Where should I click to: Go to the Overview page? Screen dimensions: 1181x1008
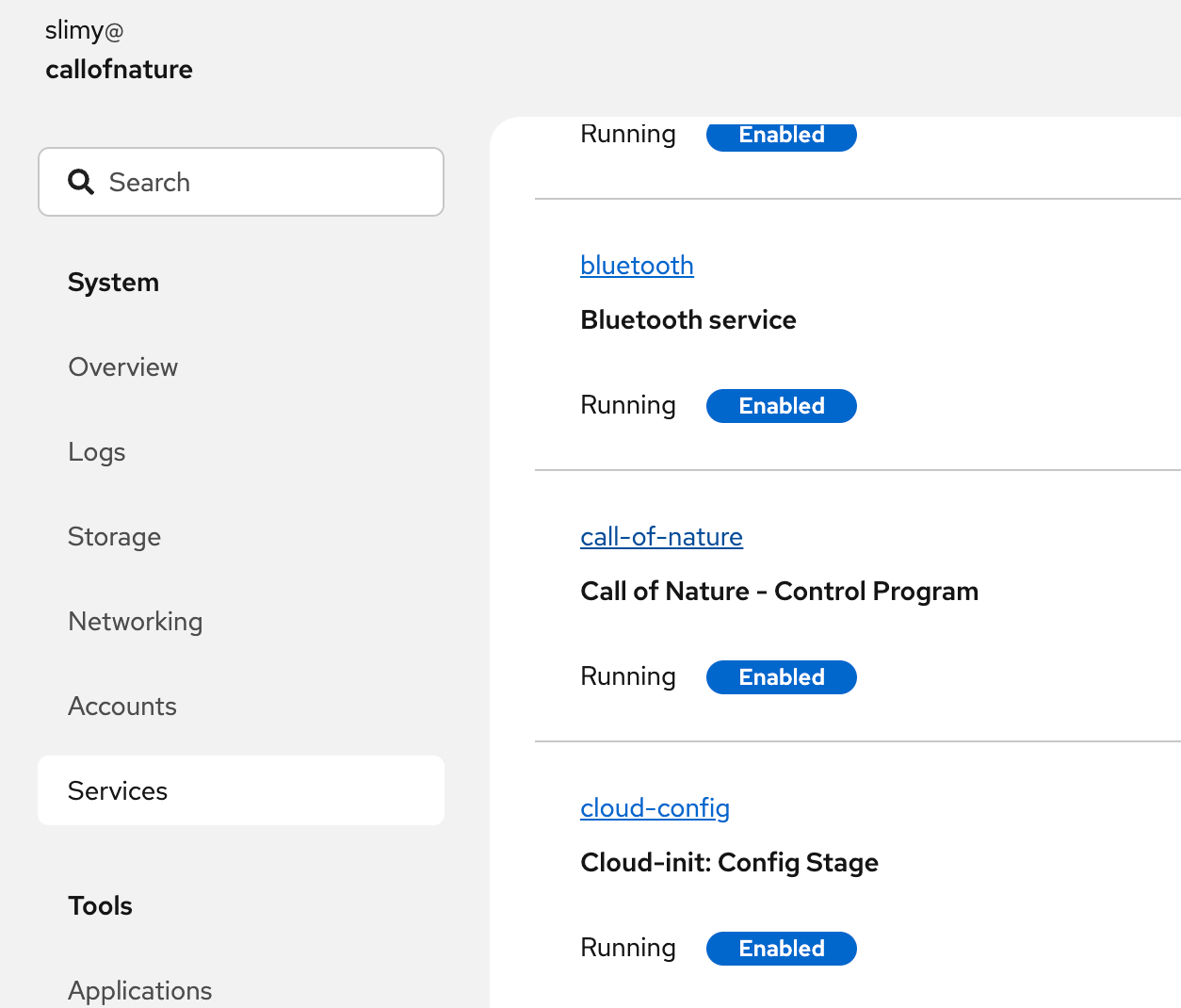coord(122,367)
